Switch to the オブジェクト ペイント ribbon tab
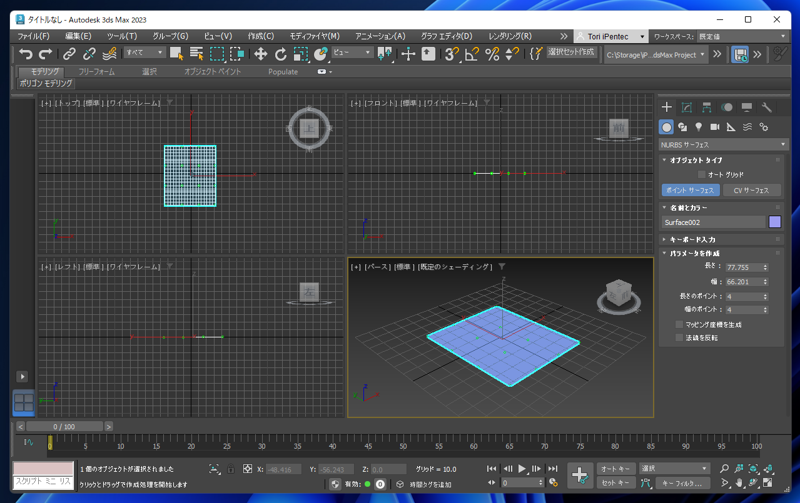This screenshot has height=503, width=800. point(212,71)
